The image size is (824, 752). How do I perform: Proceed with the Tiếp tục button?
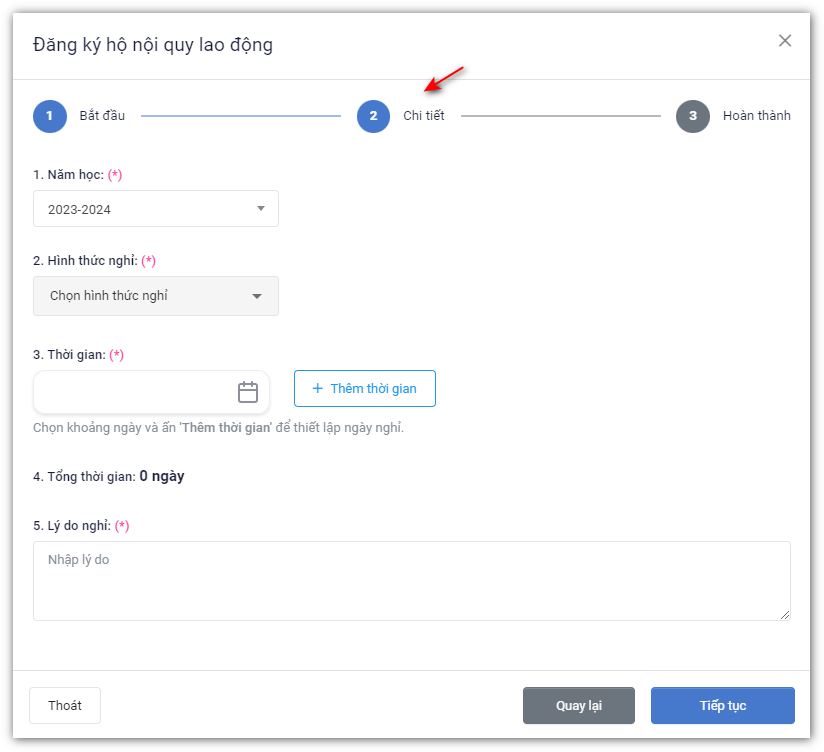tap(722, 705)
